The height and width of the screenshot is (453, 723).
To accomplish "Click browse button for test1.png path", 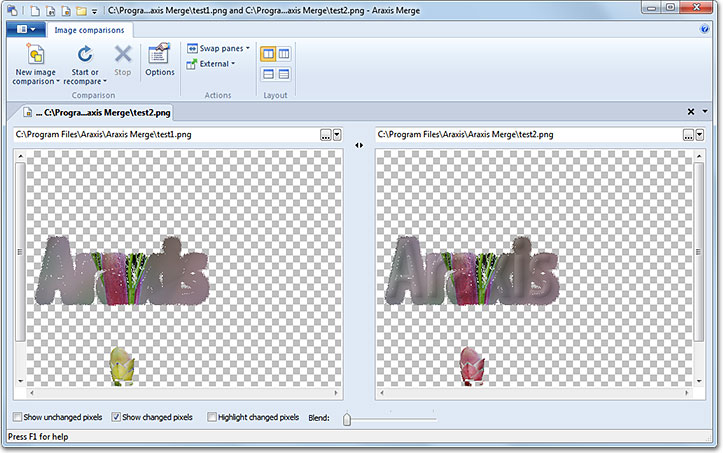I will 326,135.
